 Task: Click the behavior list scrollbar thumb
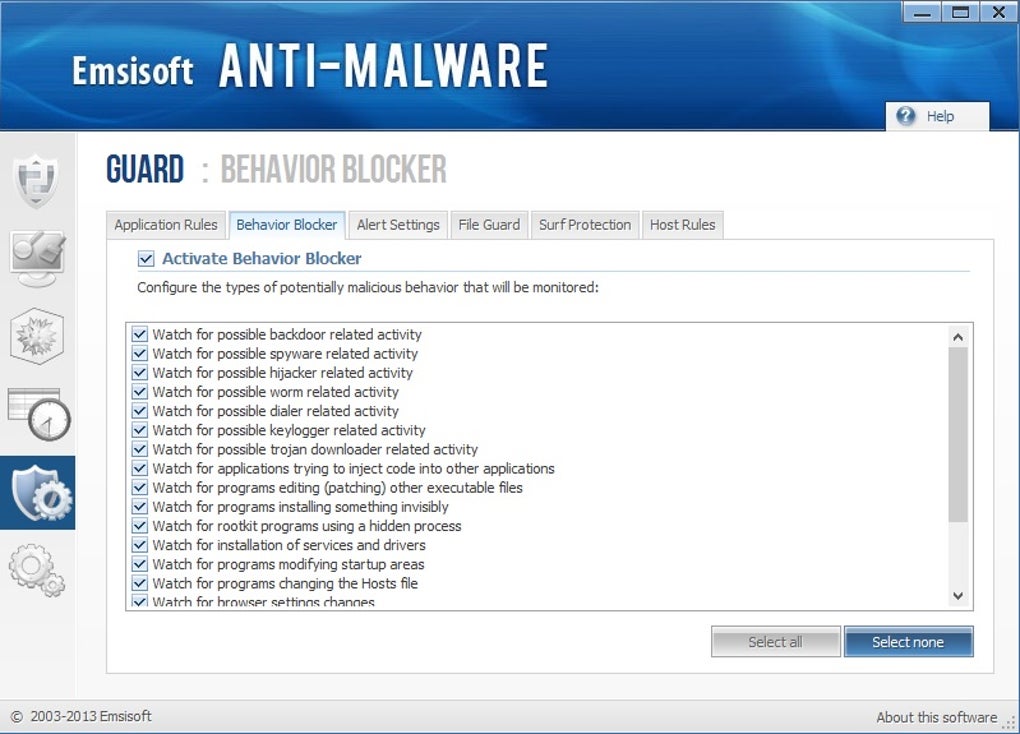[x=958, y=434]
